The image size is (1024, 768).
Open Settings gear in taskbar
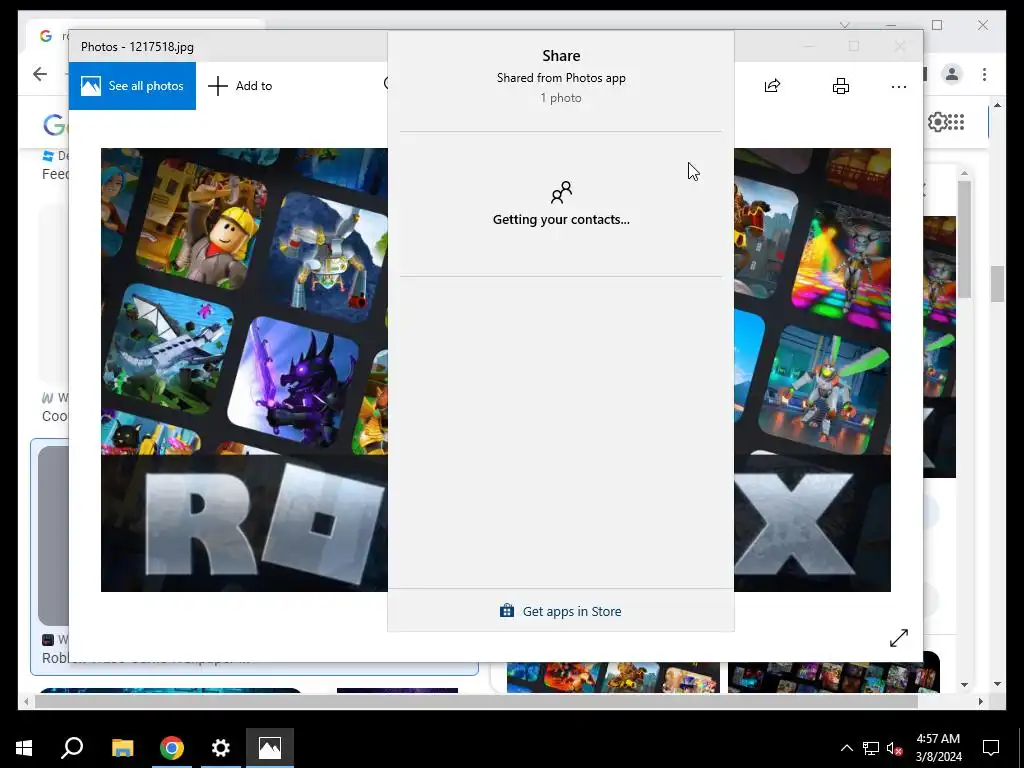tap(221, 748)
